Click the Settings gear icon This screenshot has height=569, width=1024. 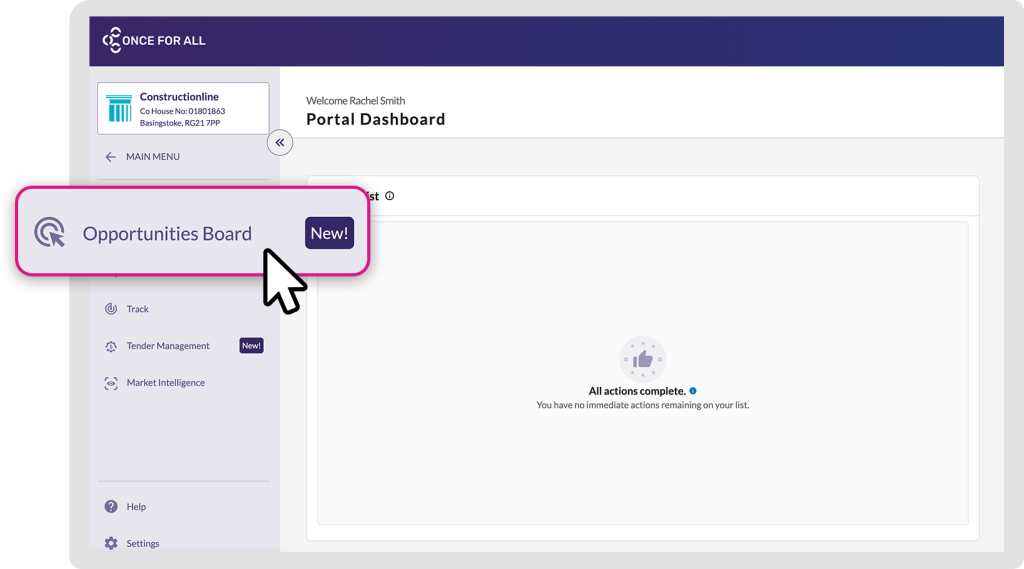pyautogui.click(x=111, y=543)
